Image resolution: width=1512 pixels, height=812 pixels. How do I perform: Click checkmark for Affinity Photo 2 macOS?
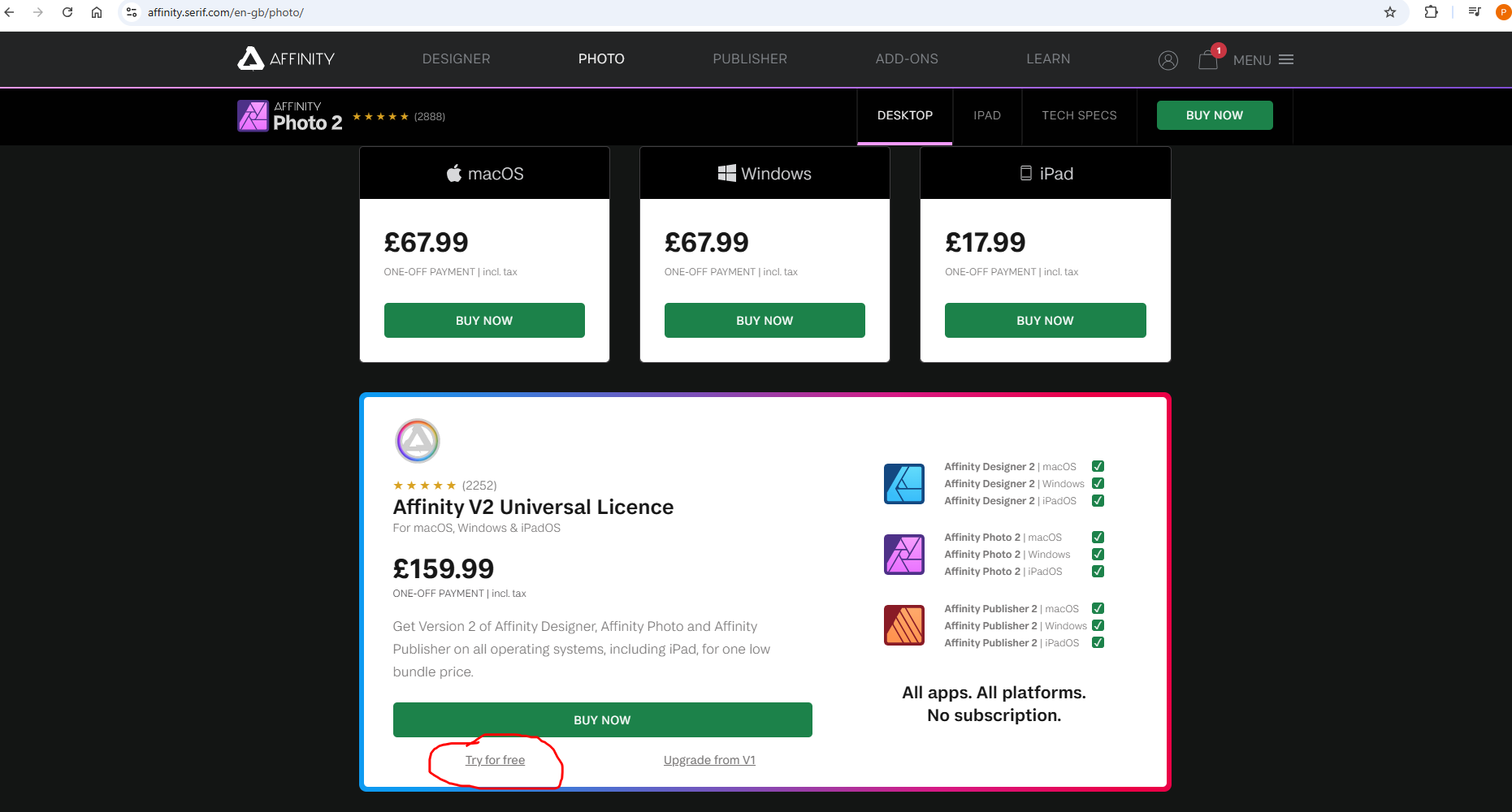(x=1098, y=537)
